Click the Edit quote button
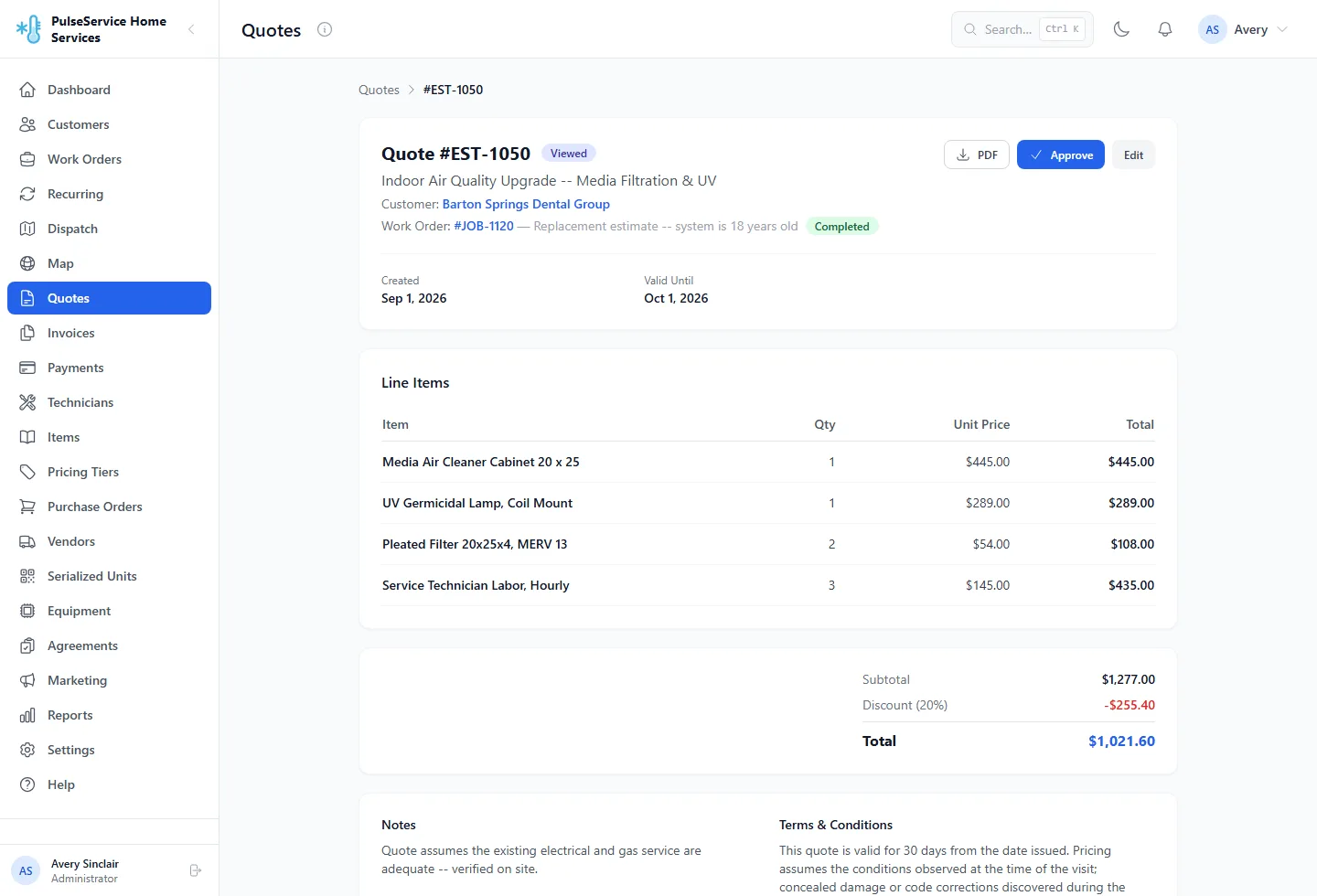The width and height of the screenshot is (1317, 896). 1134,155
